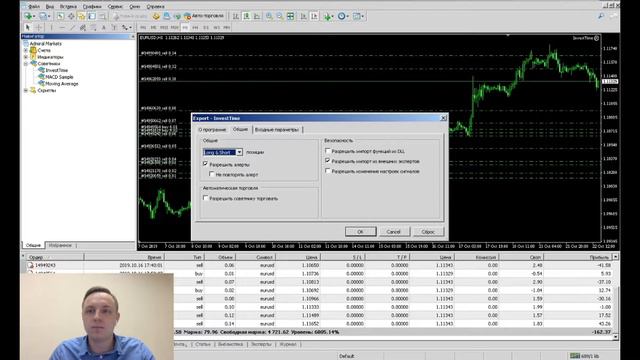This screenshot has width=640, height=360.
Task: Open the Графики menu
Action: point(92,7)
